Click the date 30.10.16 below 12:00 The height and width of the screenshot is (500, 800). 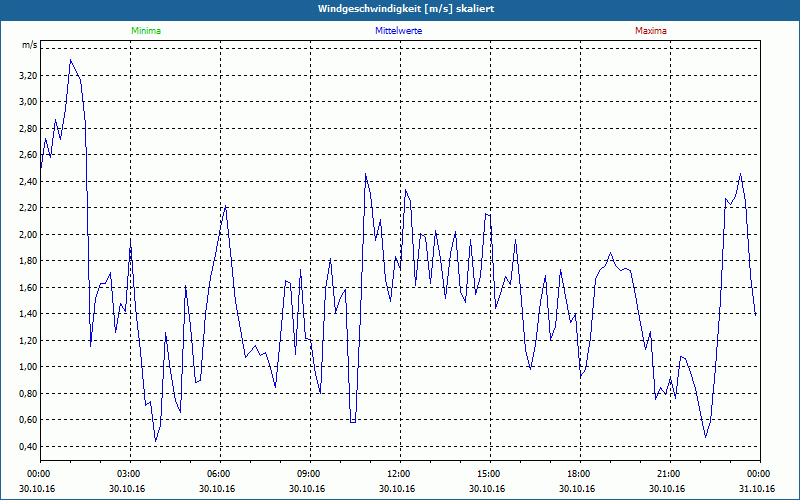(397, 489)
